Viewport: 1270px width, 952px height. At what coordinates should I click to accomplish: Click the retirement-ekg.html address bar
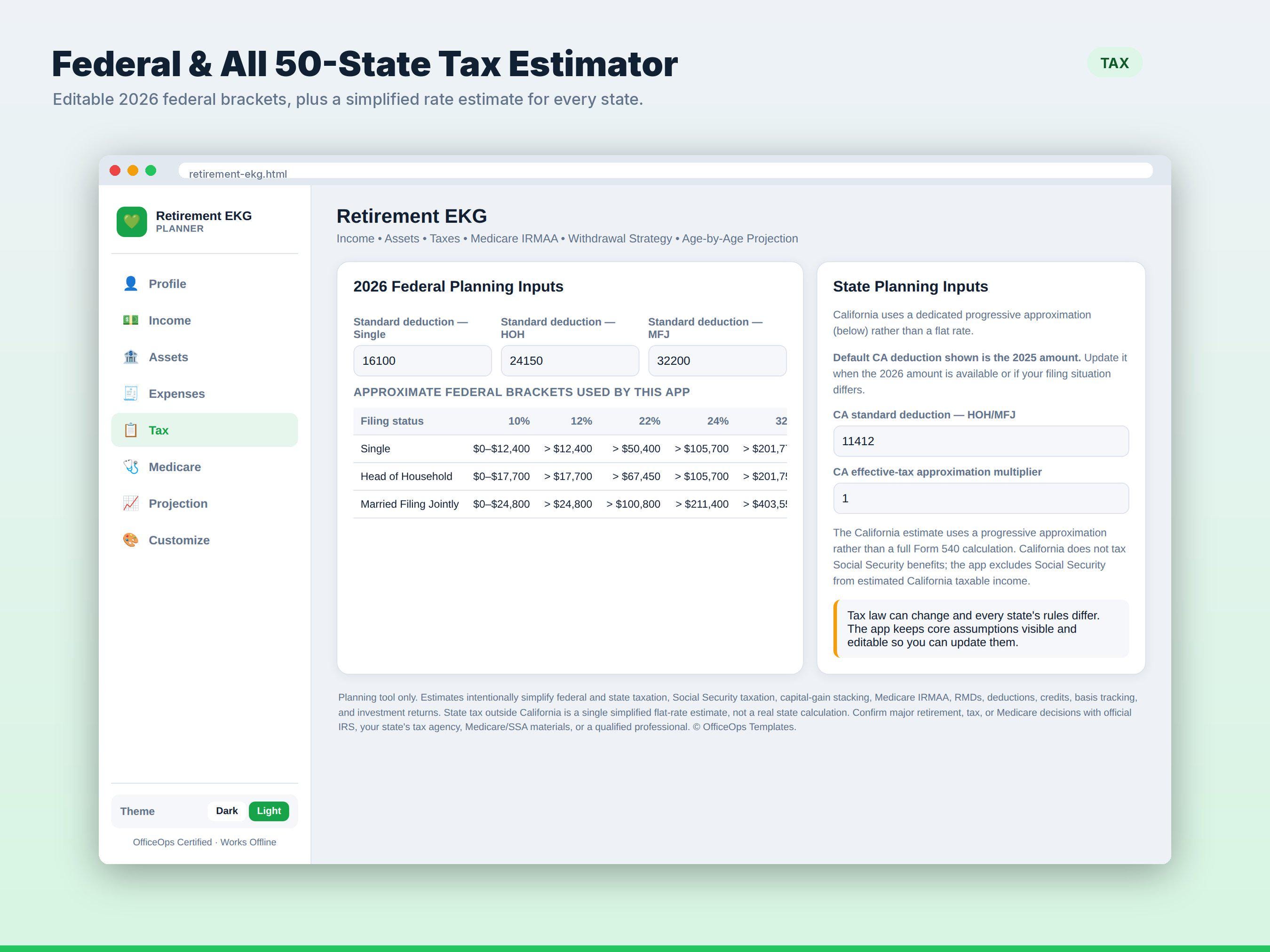(666, 171)
